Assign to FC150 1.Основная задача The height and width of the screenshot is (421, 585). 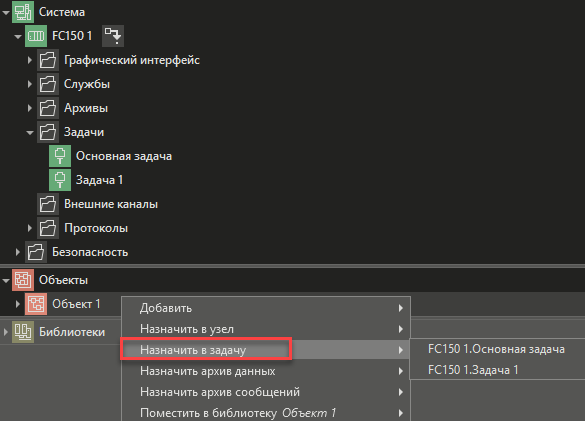click(497, 349)
